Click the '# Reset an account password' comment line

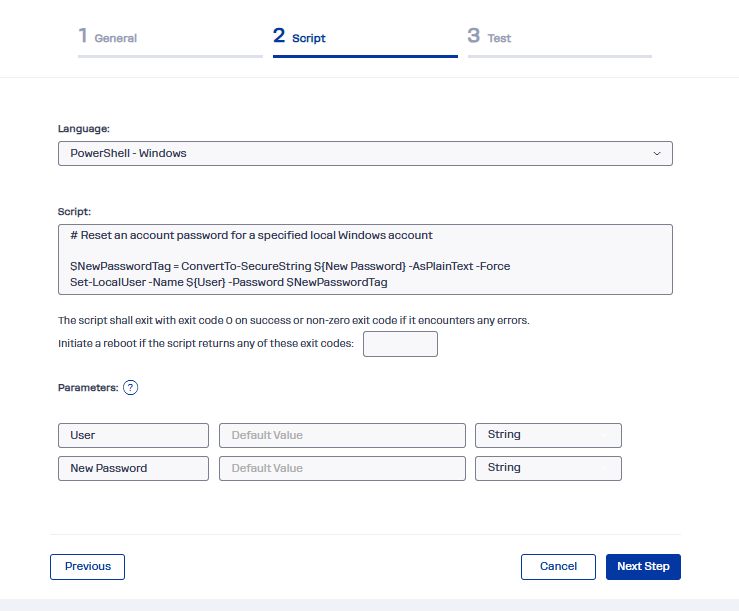click(x=251, y=235)
